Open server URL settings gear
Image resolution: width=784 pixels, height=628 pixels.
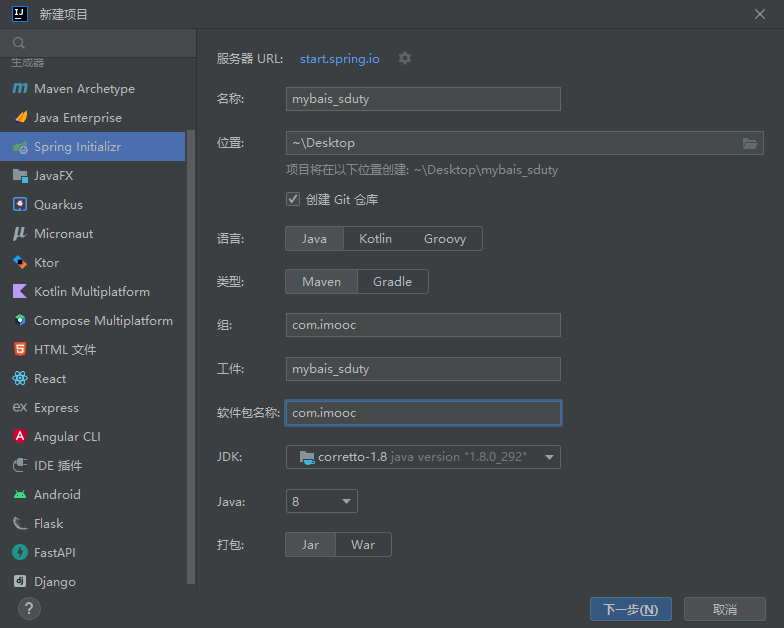pyautogui.click(x=405, y=58)
